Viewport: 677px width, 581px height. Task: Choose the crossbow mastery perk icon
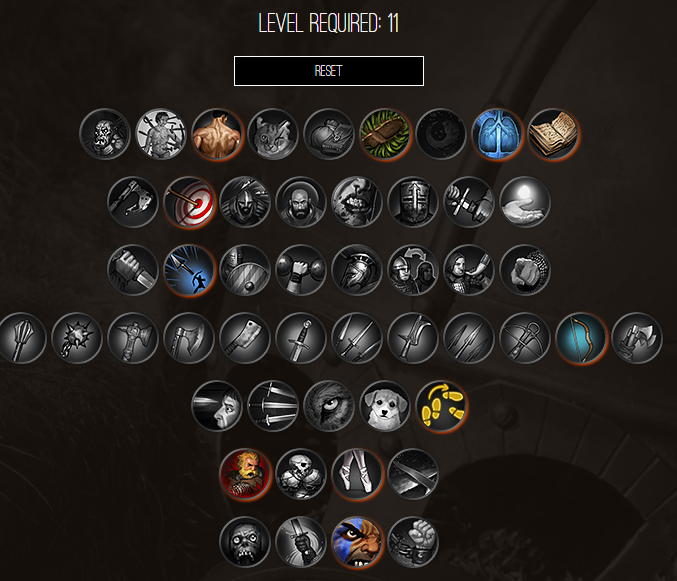click(525, 338)
